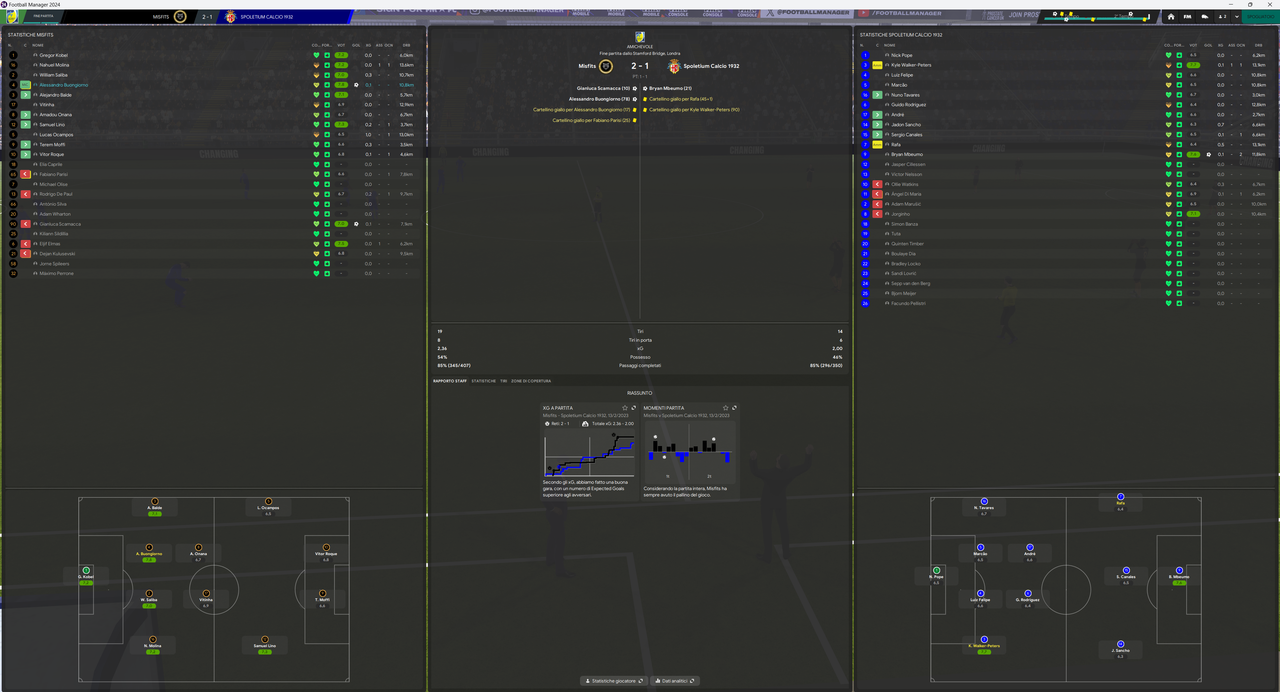Click the Dati analitici button
Image resolution: width=1280 pixels, height=692 pixels.
click(x=674, y=681)
